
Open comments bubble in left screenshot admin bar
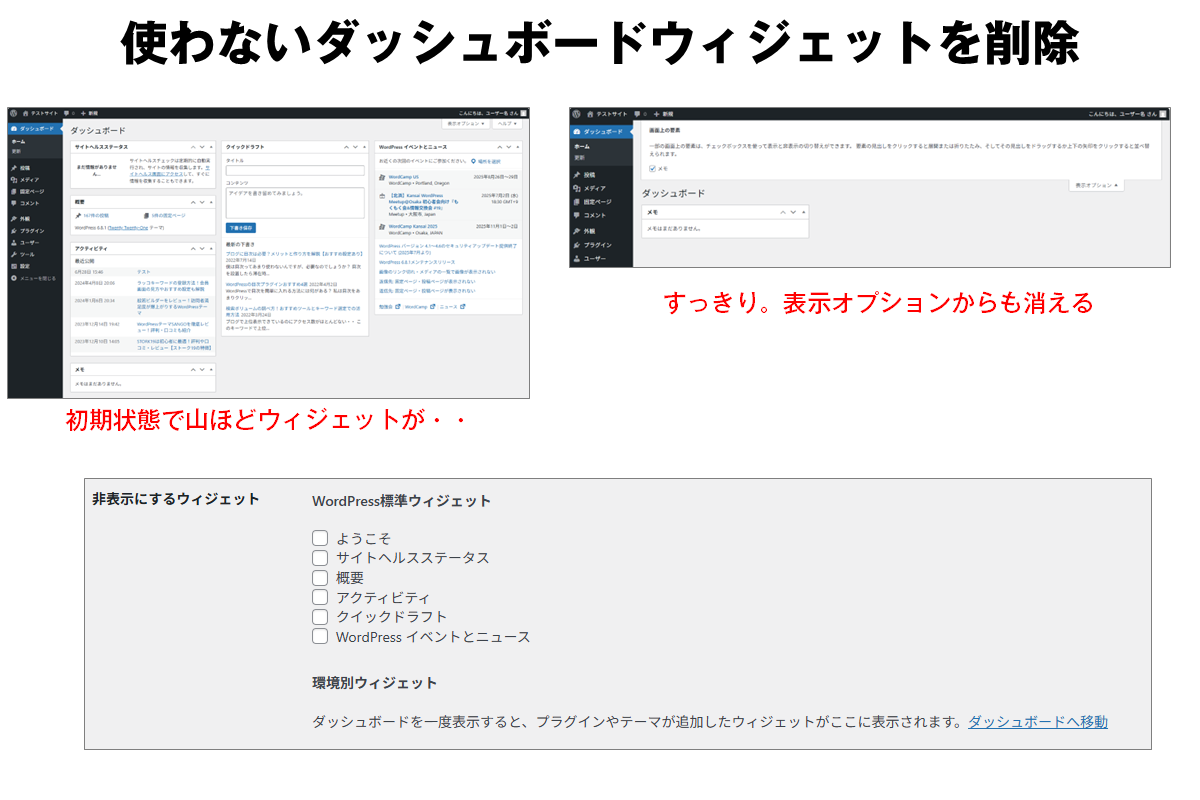pos(68,113)
